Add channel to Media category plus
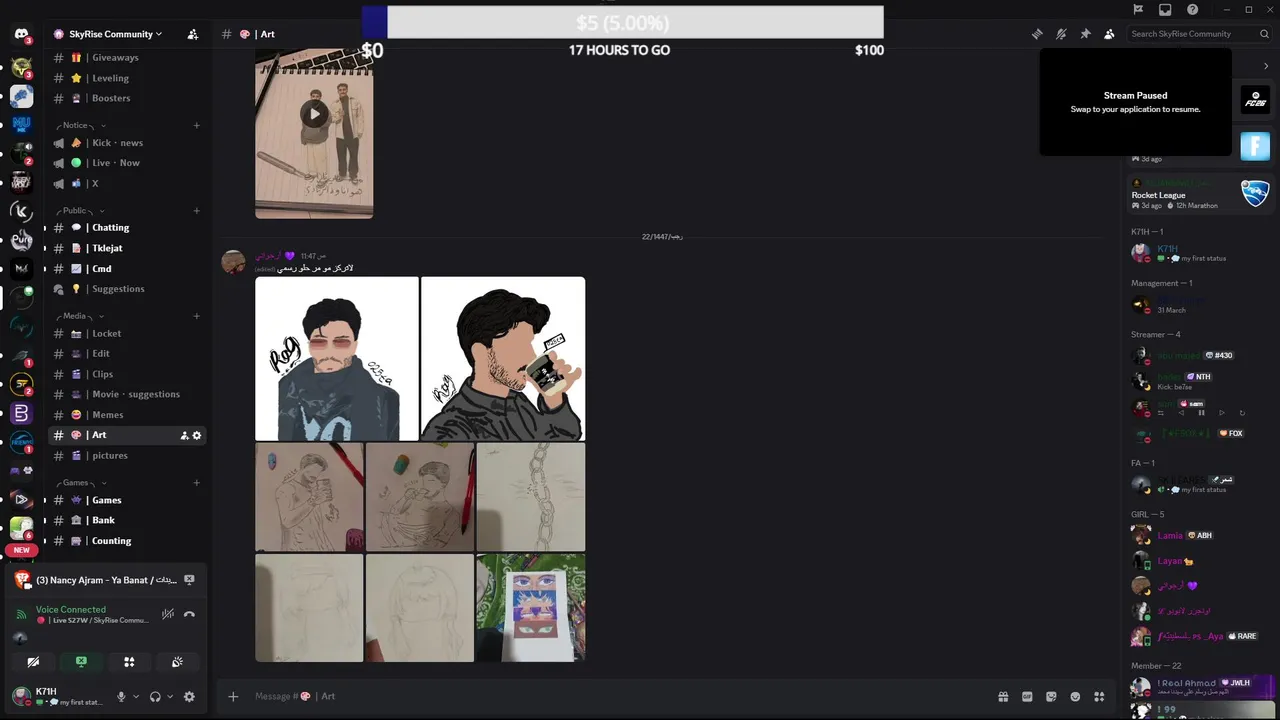1280x720 pixels. [x=197, y=316]
